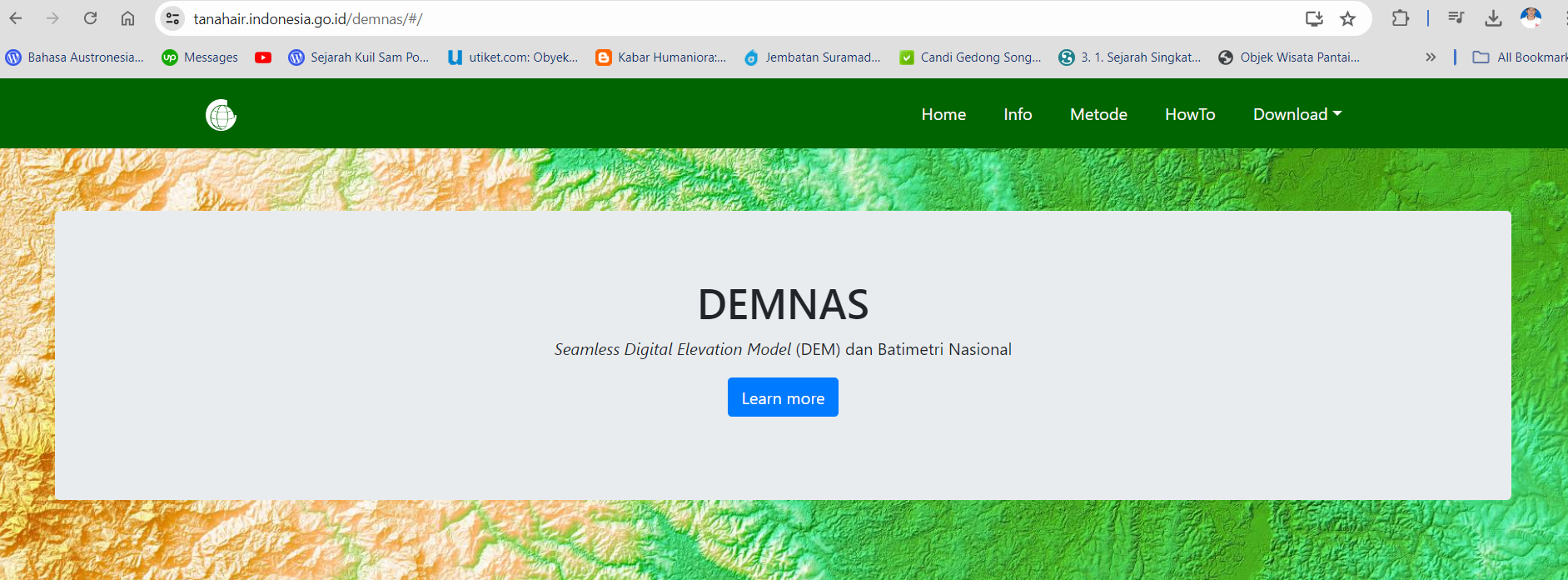
Task: Open the Sejarah Singkat bookmark
Action: 1130,57
